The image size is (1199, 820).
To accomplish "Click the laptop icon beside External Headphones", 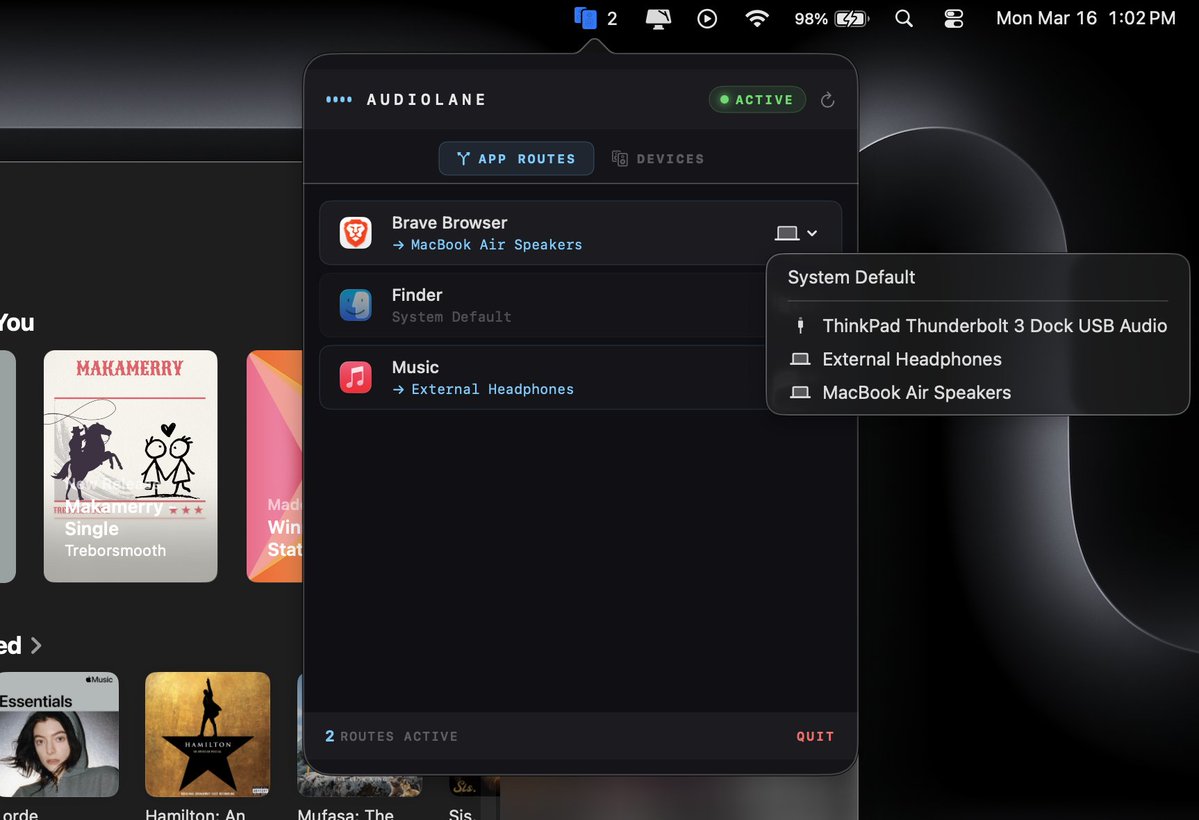I will 800,359.
